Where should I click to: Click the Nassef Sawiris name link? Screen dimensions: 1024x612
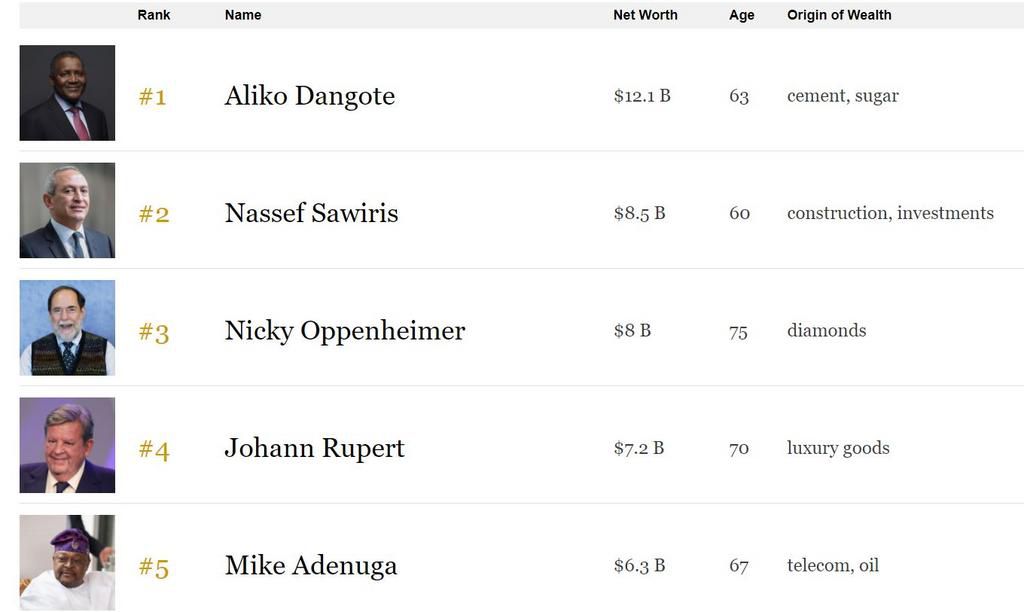click(x=311, y=213)
